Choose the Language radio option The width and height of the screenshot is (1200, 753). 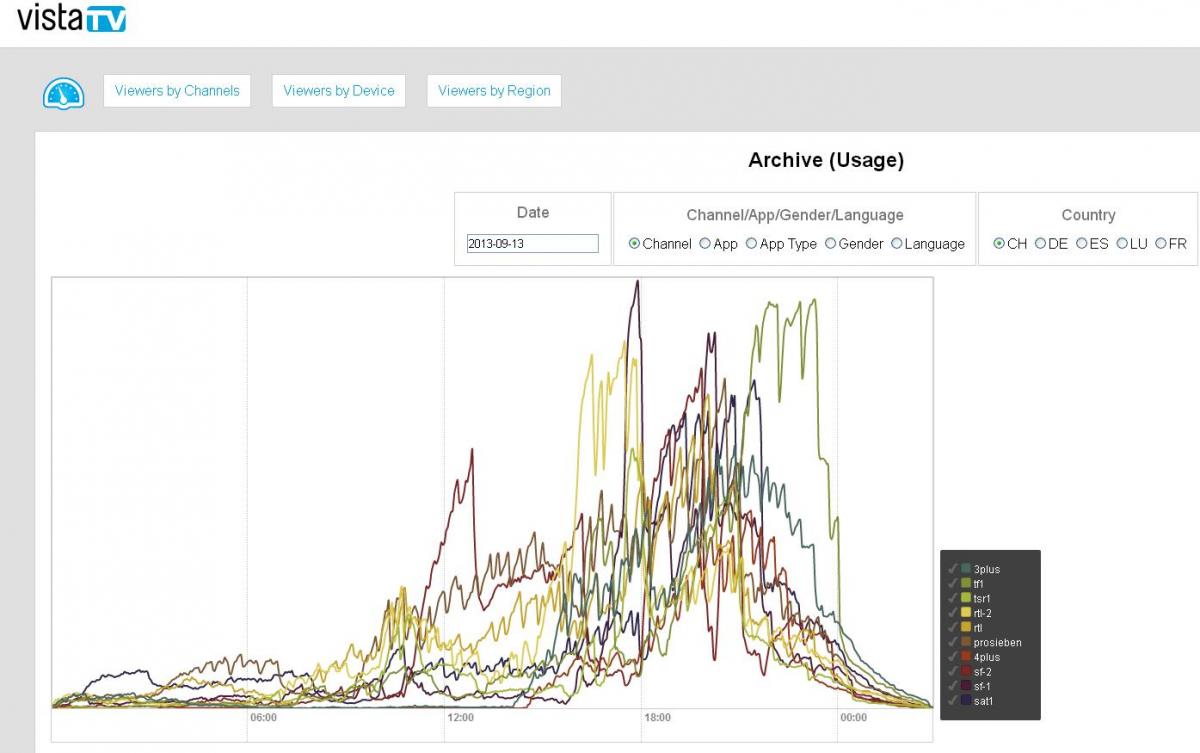pos(897,244)
